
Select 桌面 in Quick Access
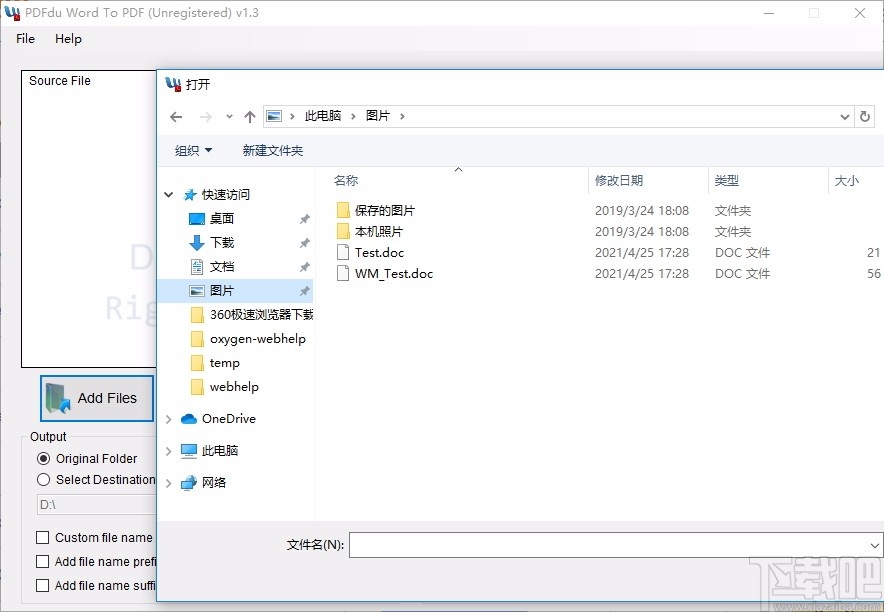220,218
